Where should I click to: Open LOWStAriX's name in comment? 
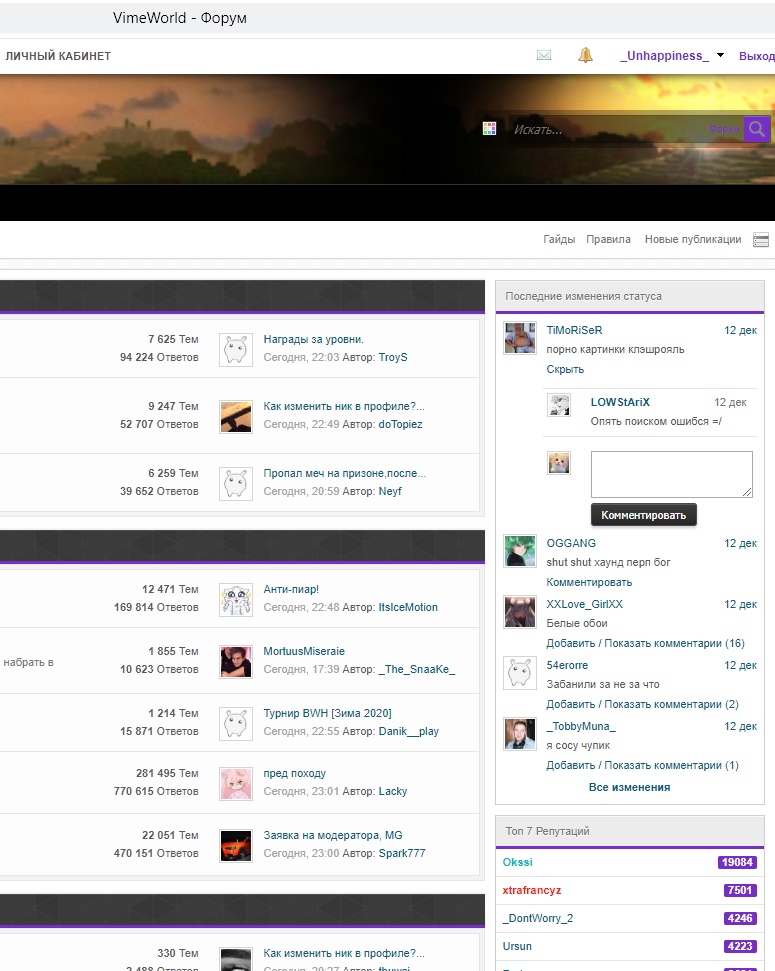[620, 403]
